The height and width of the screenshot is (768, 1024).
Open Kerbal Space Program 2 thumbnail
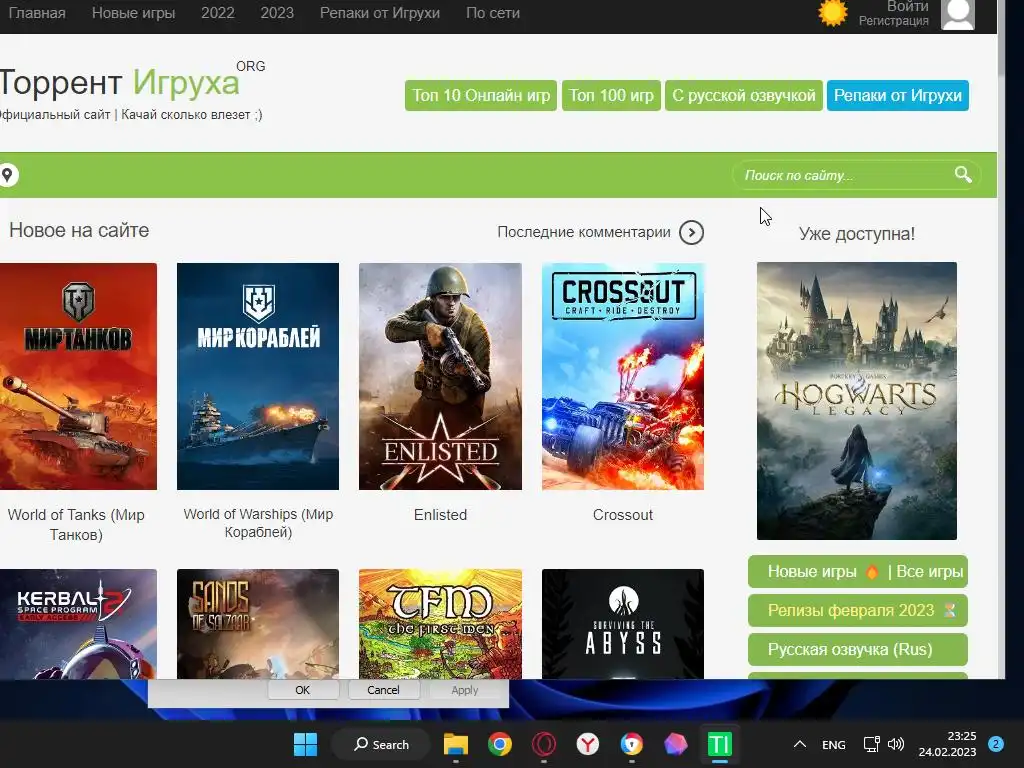[x=78, y=624]
